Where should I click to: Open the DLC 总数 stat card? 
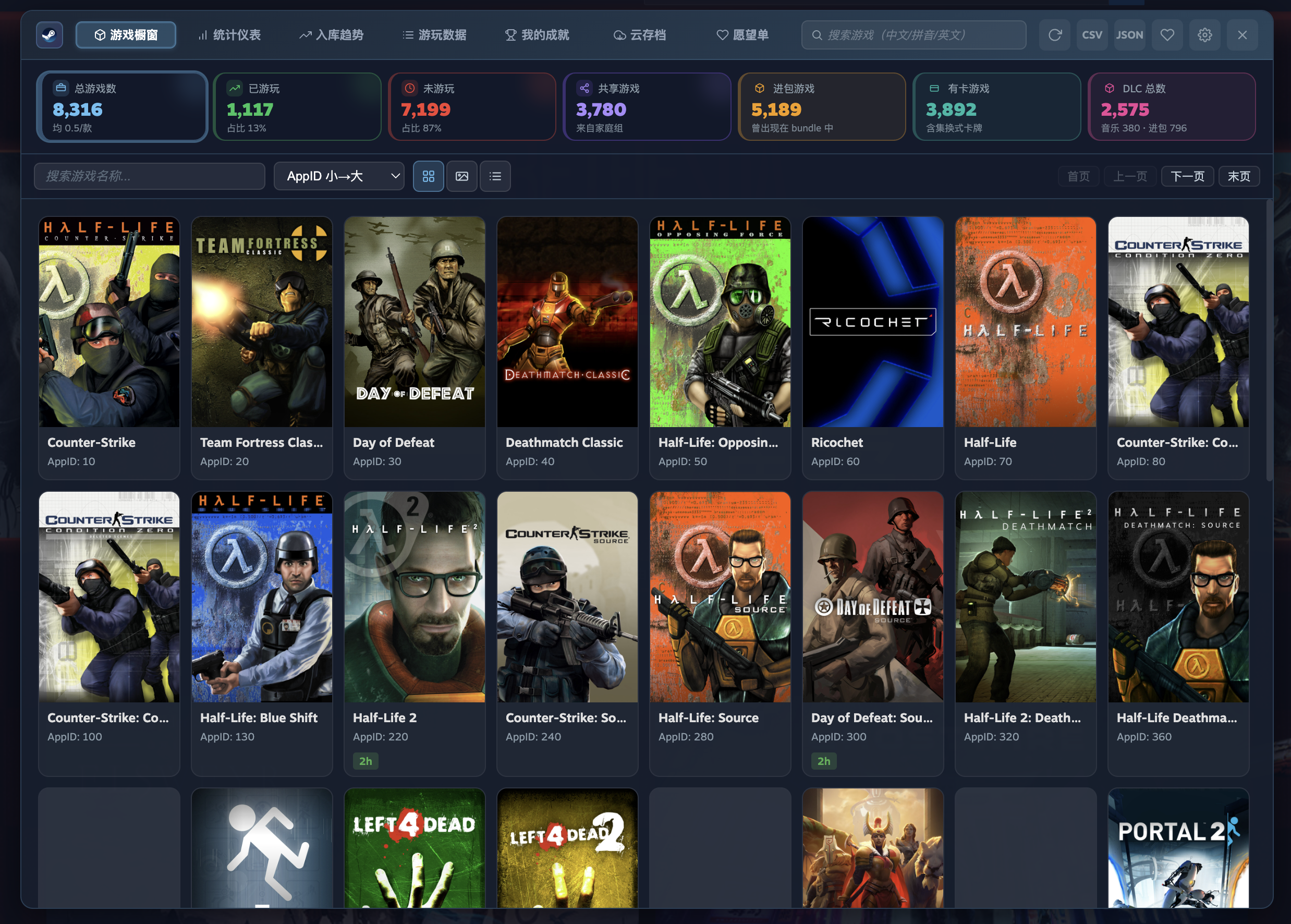(1172, 106)
